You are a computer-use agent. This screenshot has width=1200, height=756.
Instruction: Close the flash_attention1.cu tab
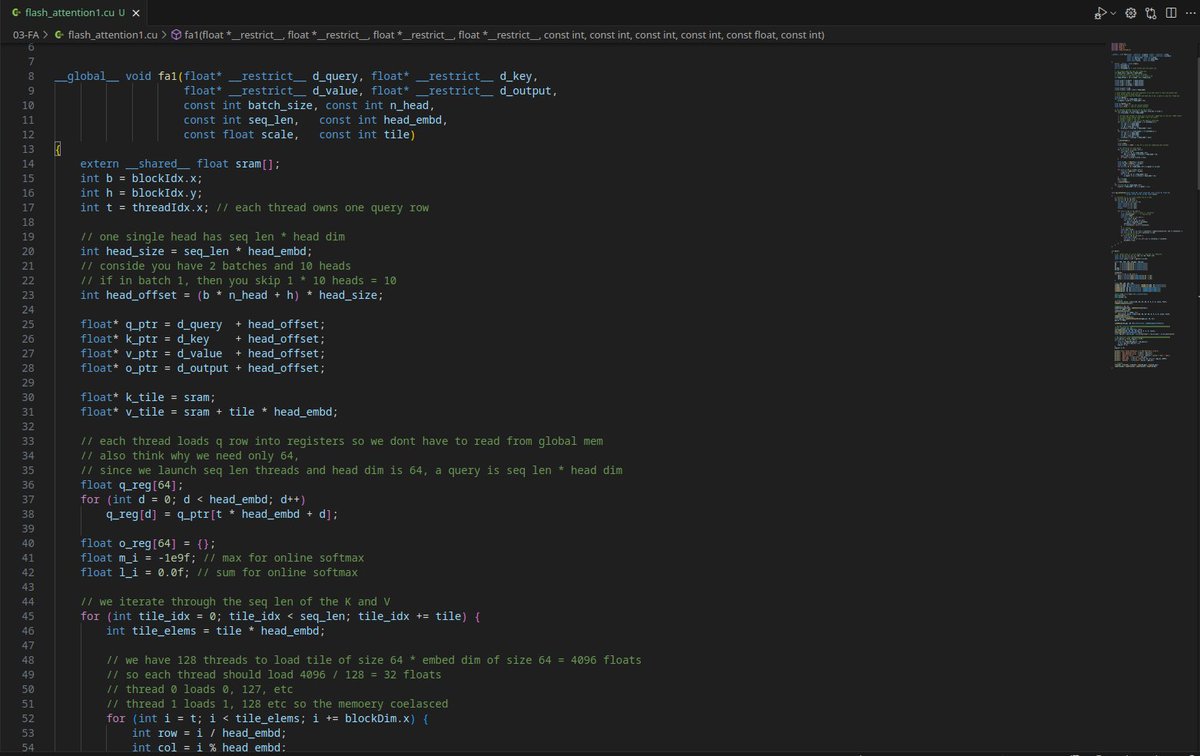click(x=136, y=13)
